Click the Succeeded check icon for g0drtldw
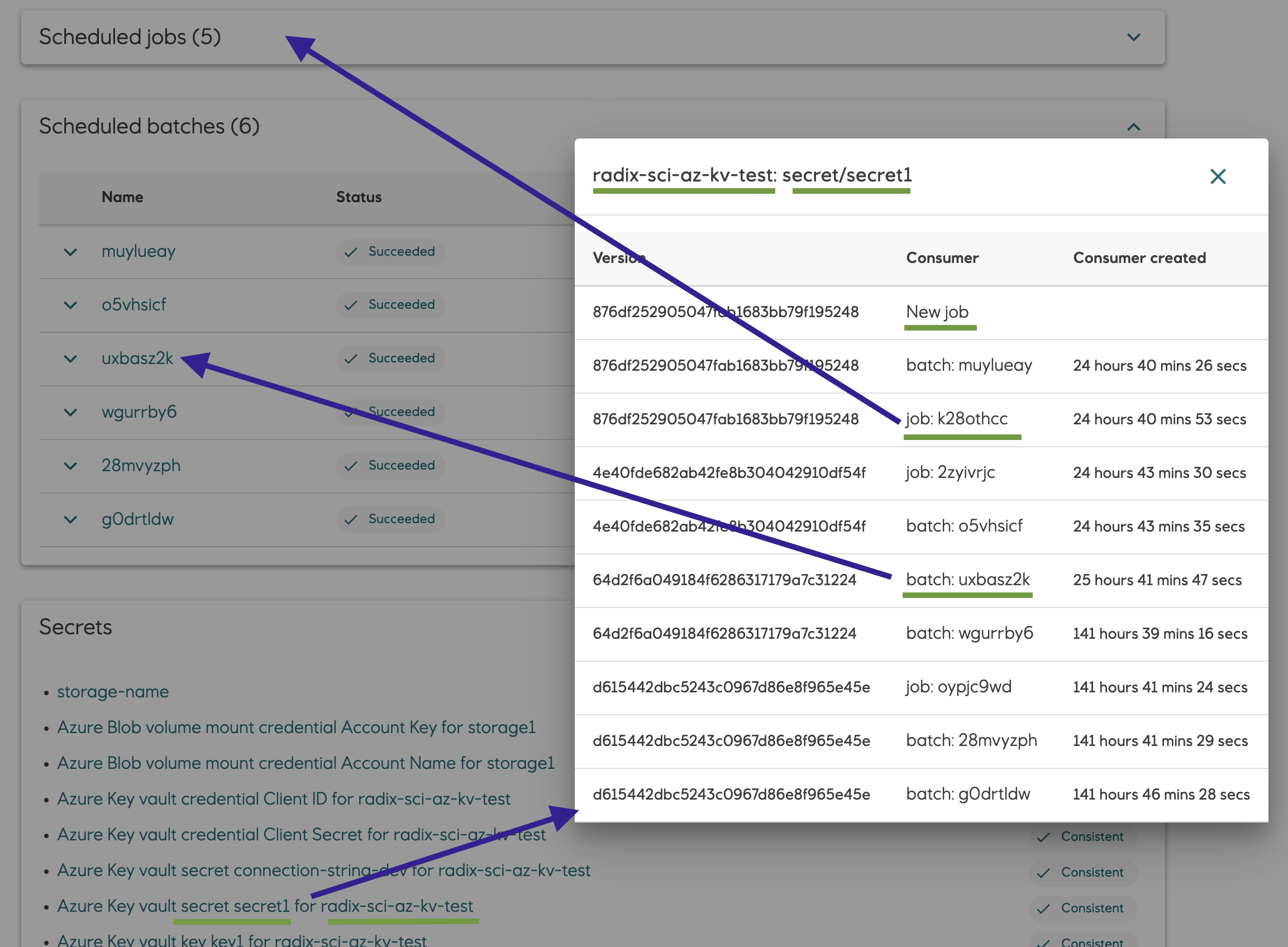The width and height of the screenshot is (1288, 947). (x=351, y=519)
